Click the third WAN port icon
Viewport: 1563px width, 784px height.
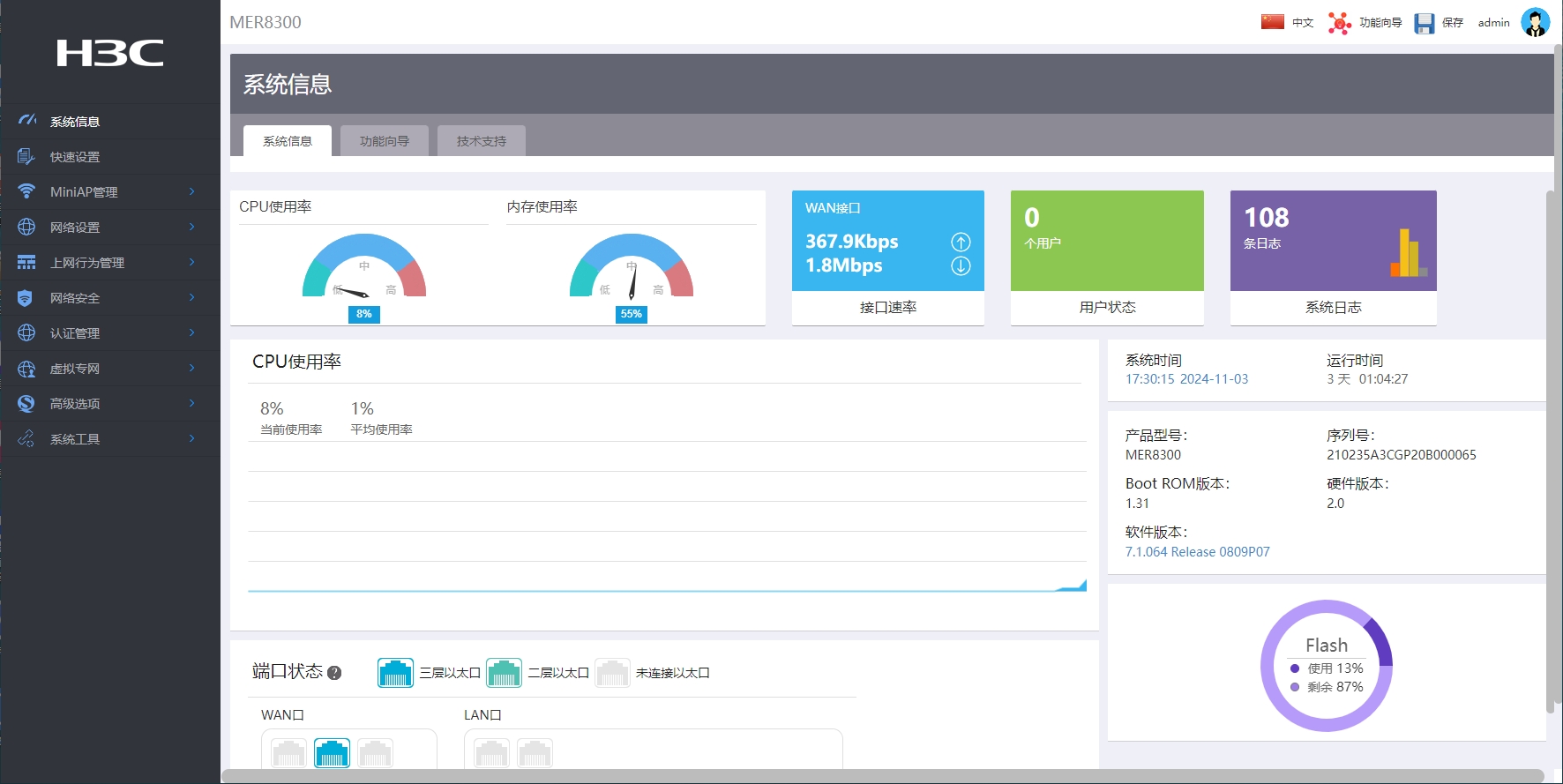coord(375,753)
